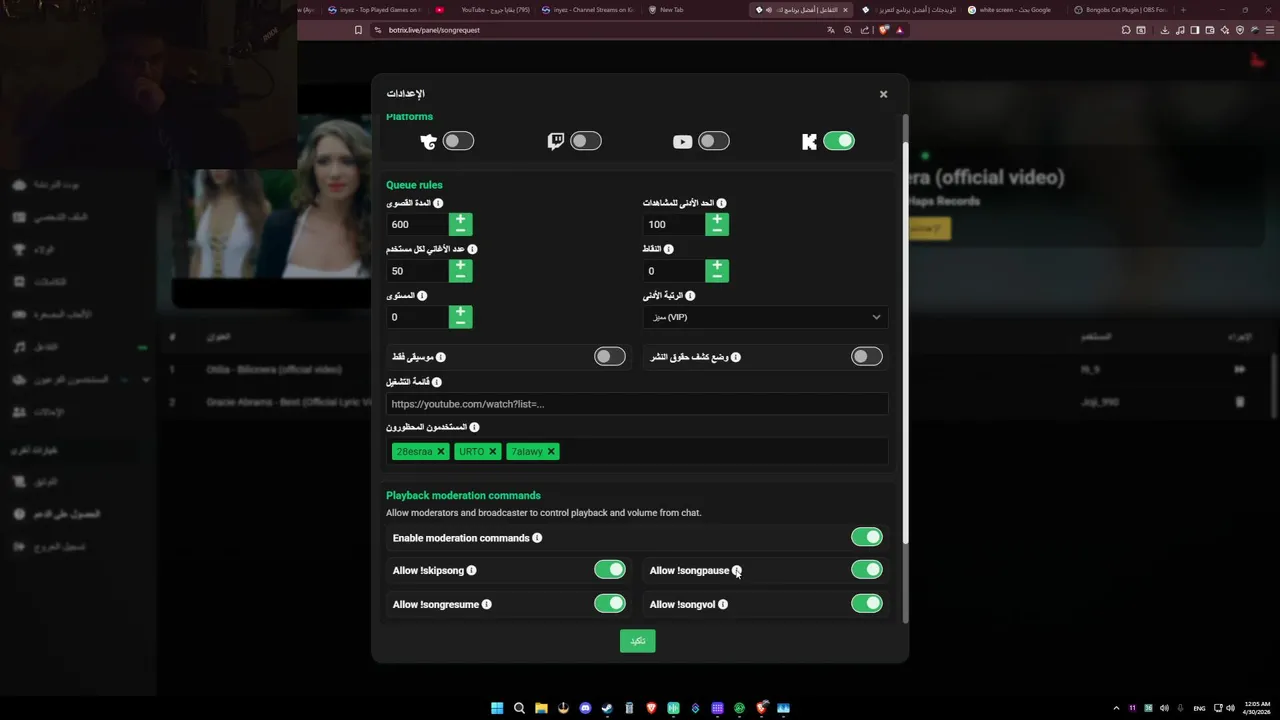Toggle the Trovo platform switch

point(458,141)
